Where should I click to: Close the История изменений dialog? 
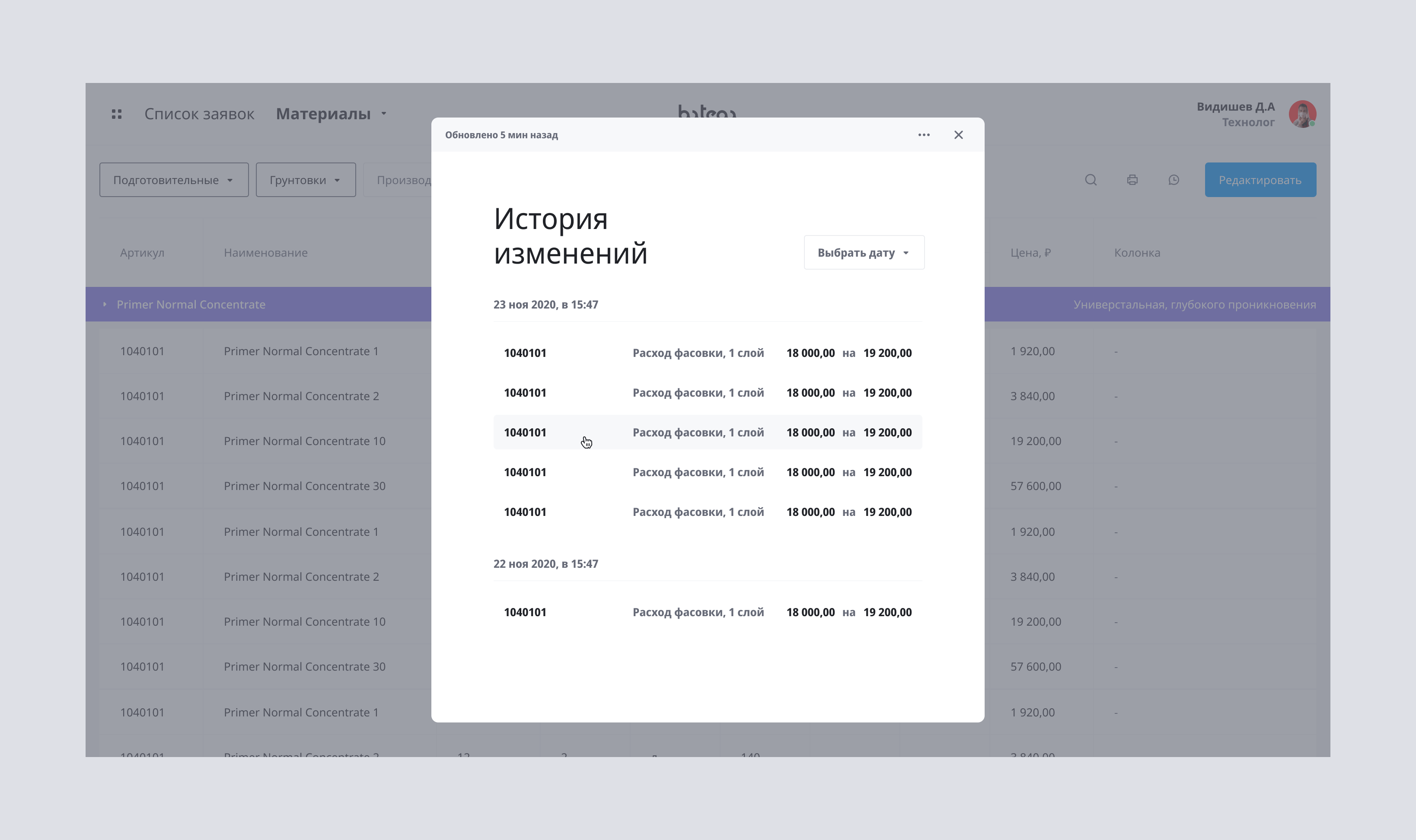(958, 135)
